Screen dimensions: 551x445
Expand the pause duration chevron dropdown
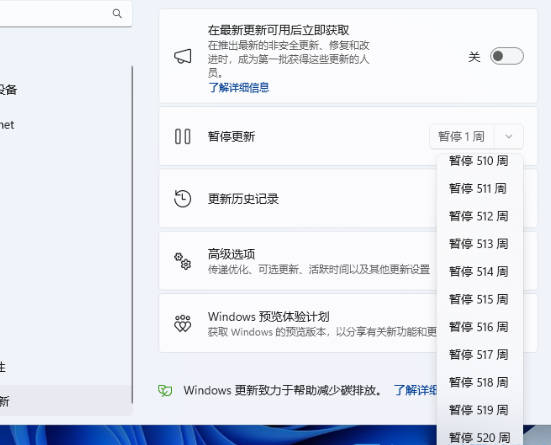[x=508, y=136]
